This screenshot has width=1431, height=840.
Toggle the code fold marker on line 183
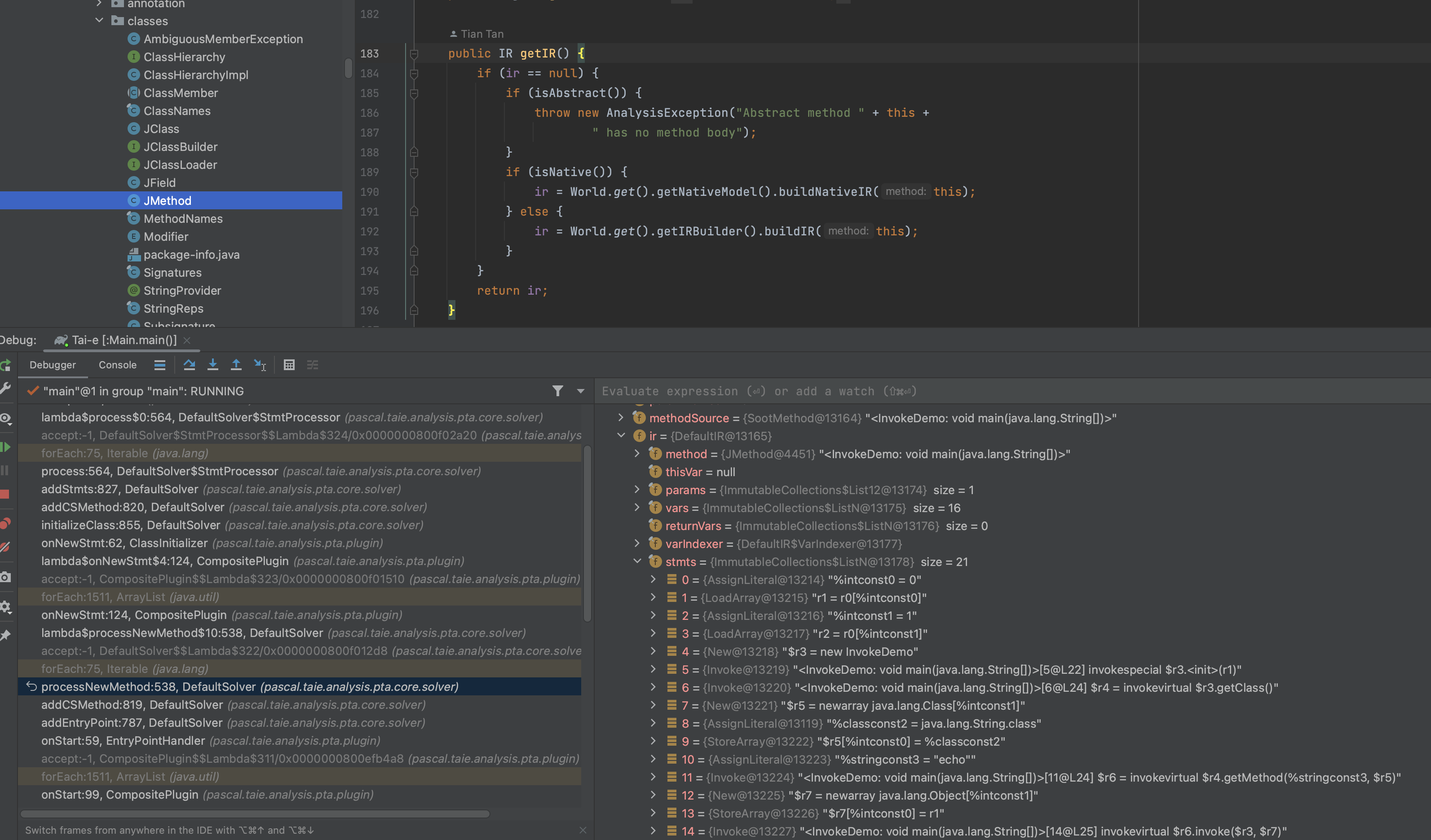point(414,54)
